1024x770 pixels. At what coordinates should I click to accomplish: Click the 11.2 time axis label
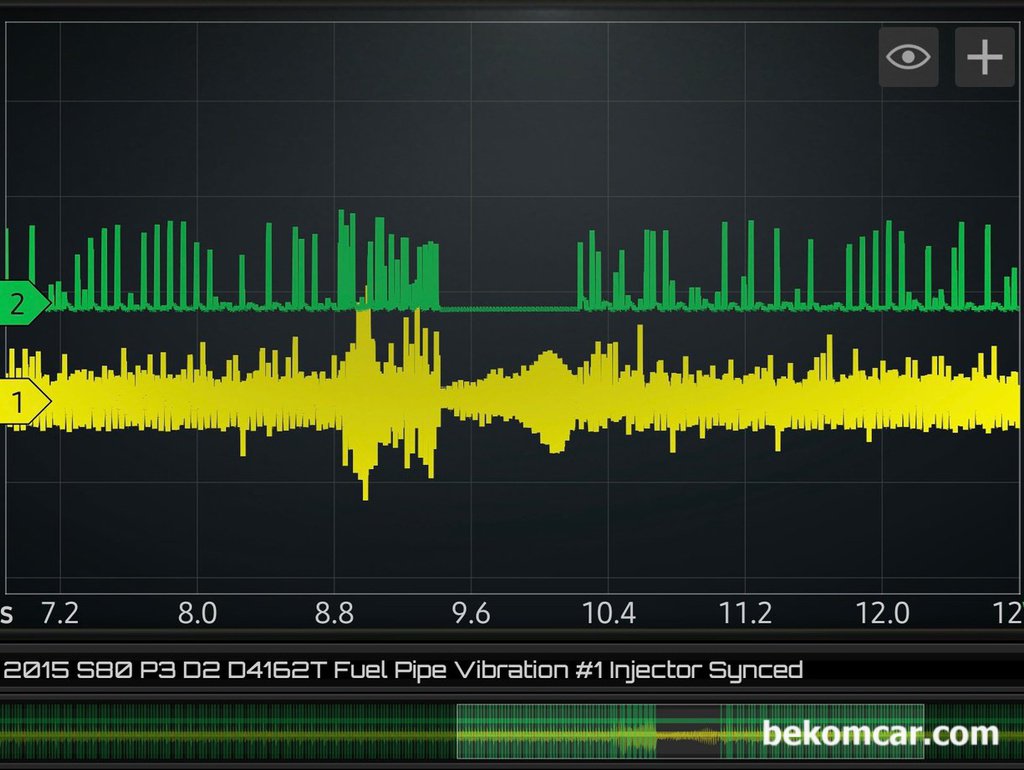(x=746, y=613)
